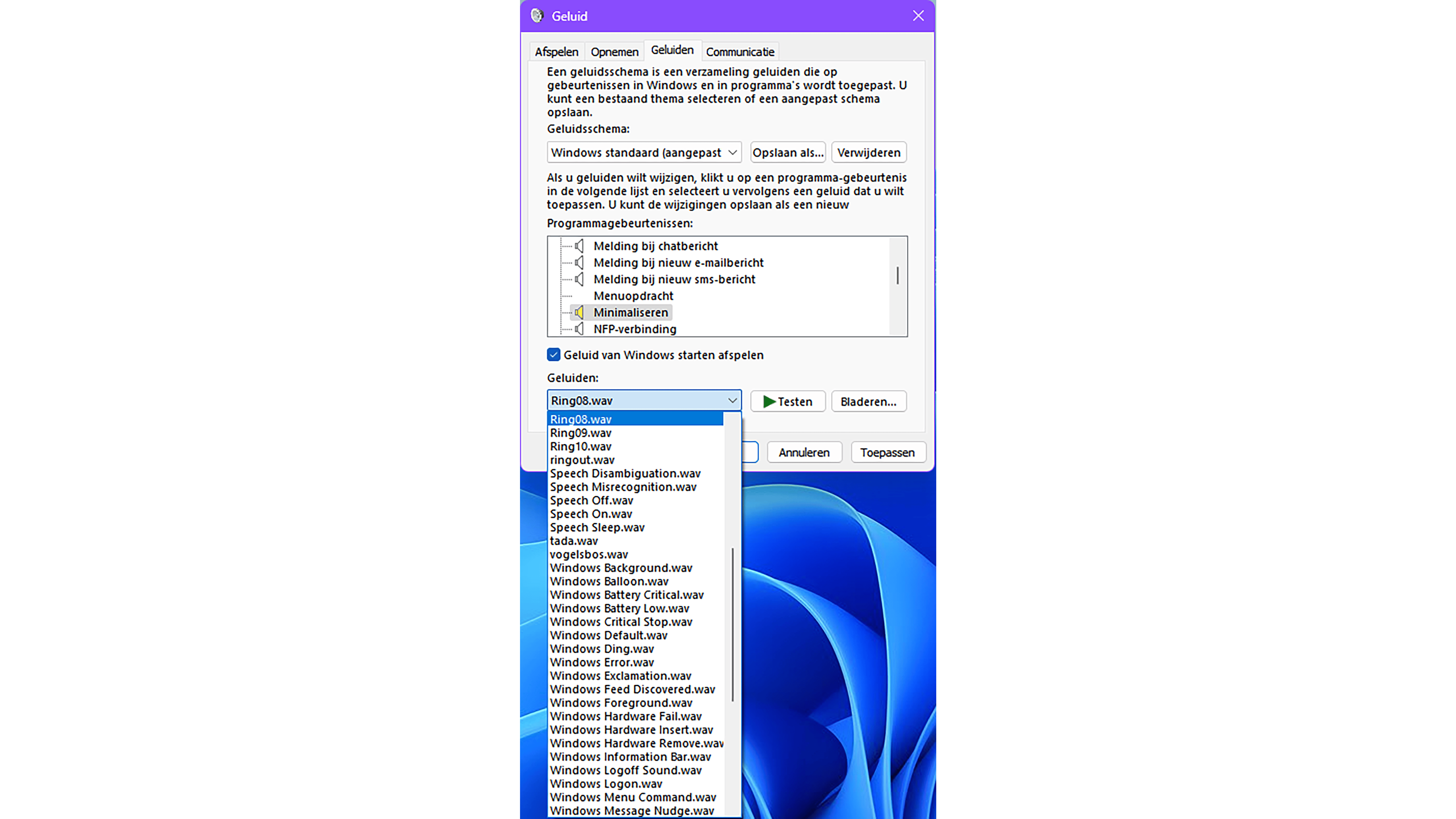
Task: Click the Geluid window title icon
Action: point(536,16)
